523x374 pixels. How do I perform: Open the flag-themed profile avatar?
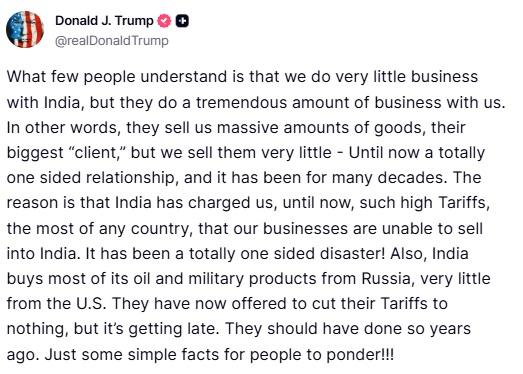(25, 30)
